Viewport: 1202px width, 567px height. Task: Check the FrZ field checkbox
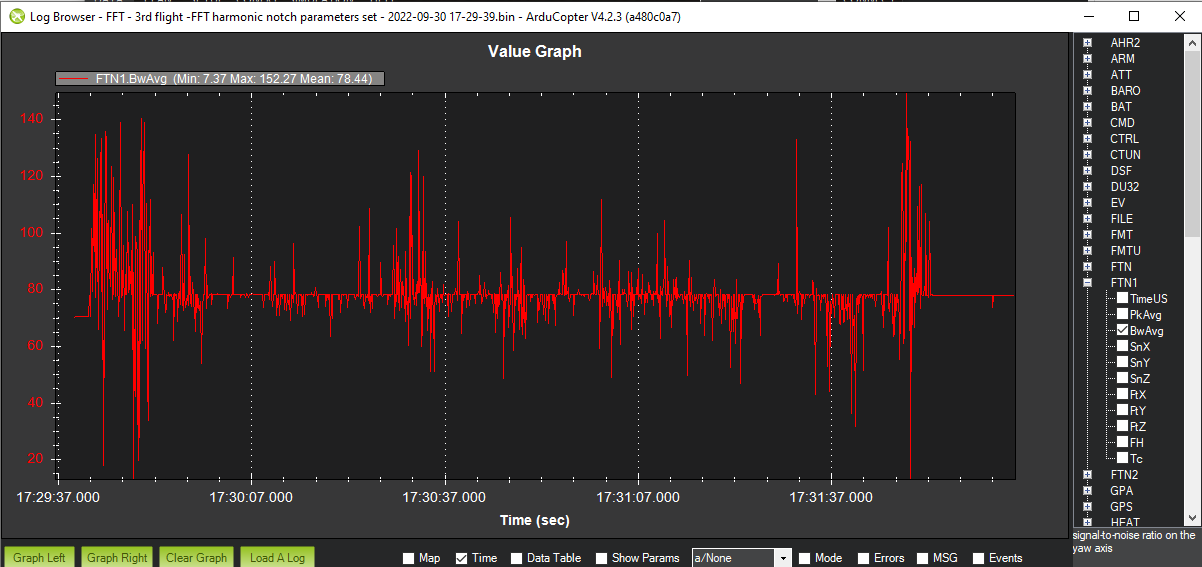pos(1123,426)
